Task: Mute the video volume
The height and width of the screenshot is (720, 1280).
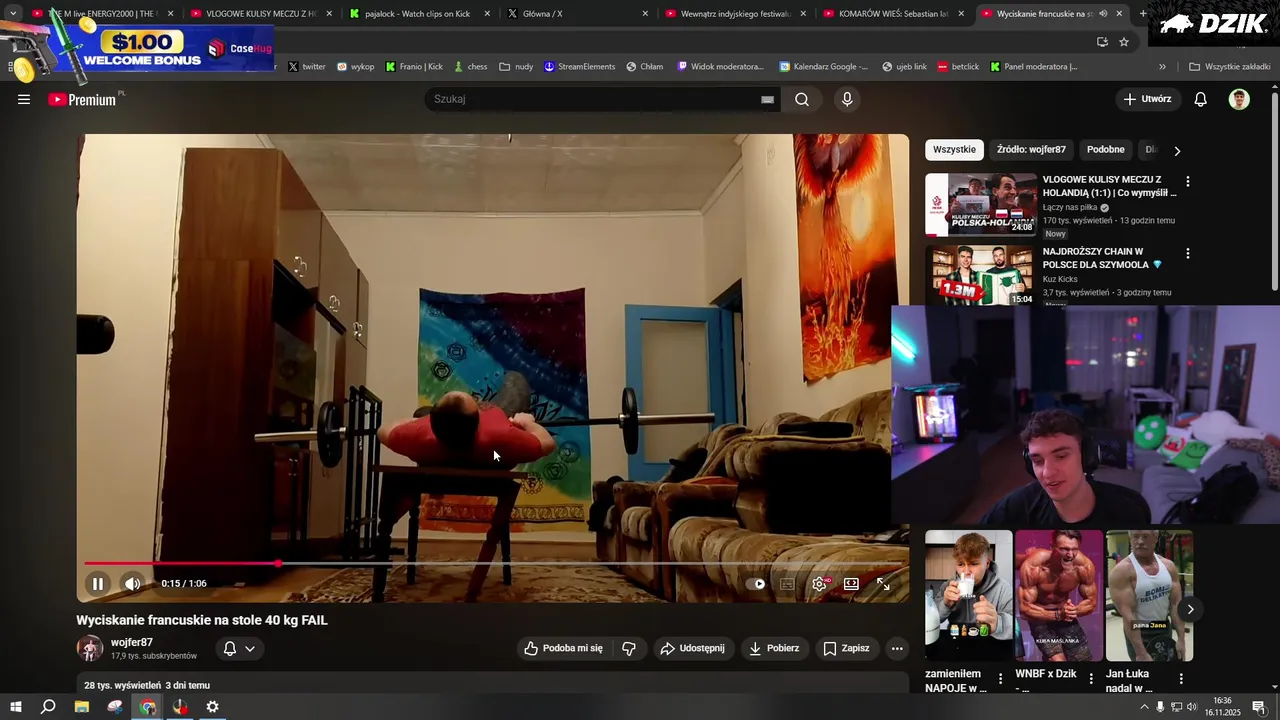Action: click(132, 584)
